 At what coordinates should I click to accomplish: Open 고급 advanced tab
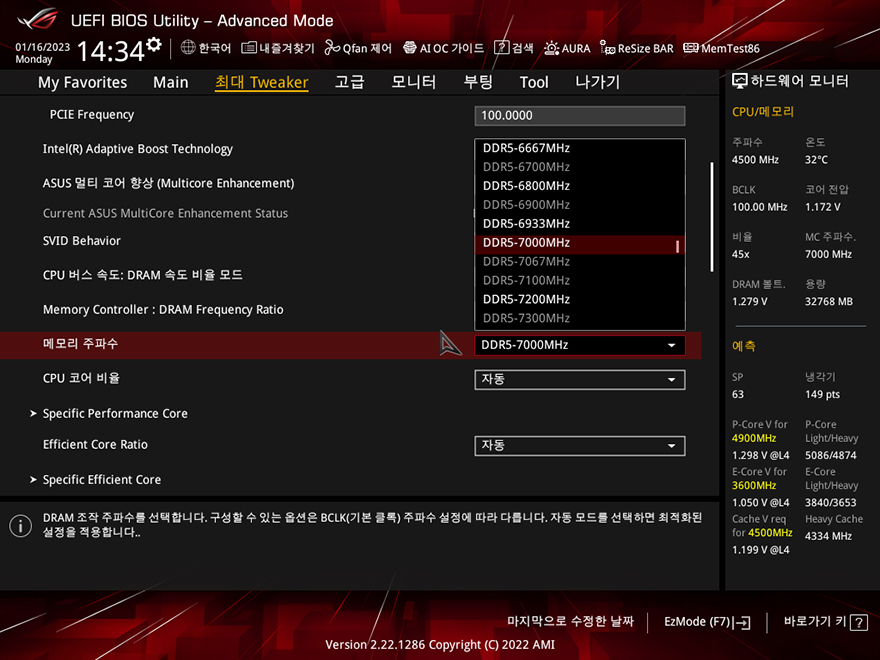pyautogui.click(x=350, y=82)
